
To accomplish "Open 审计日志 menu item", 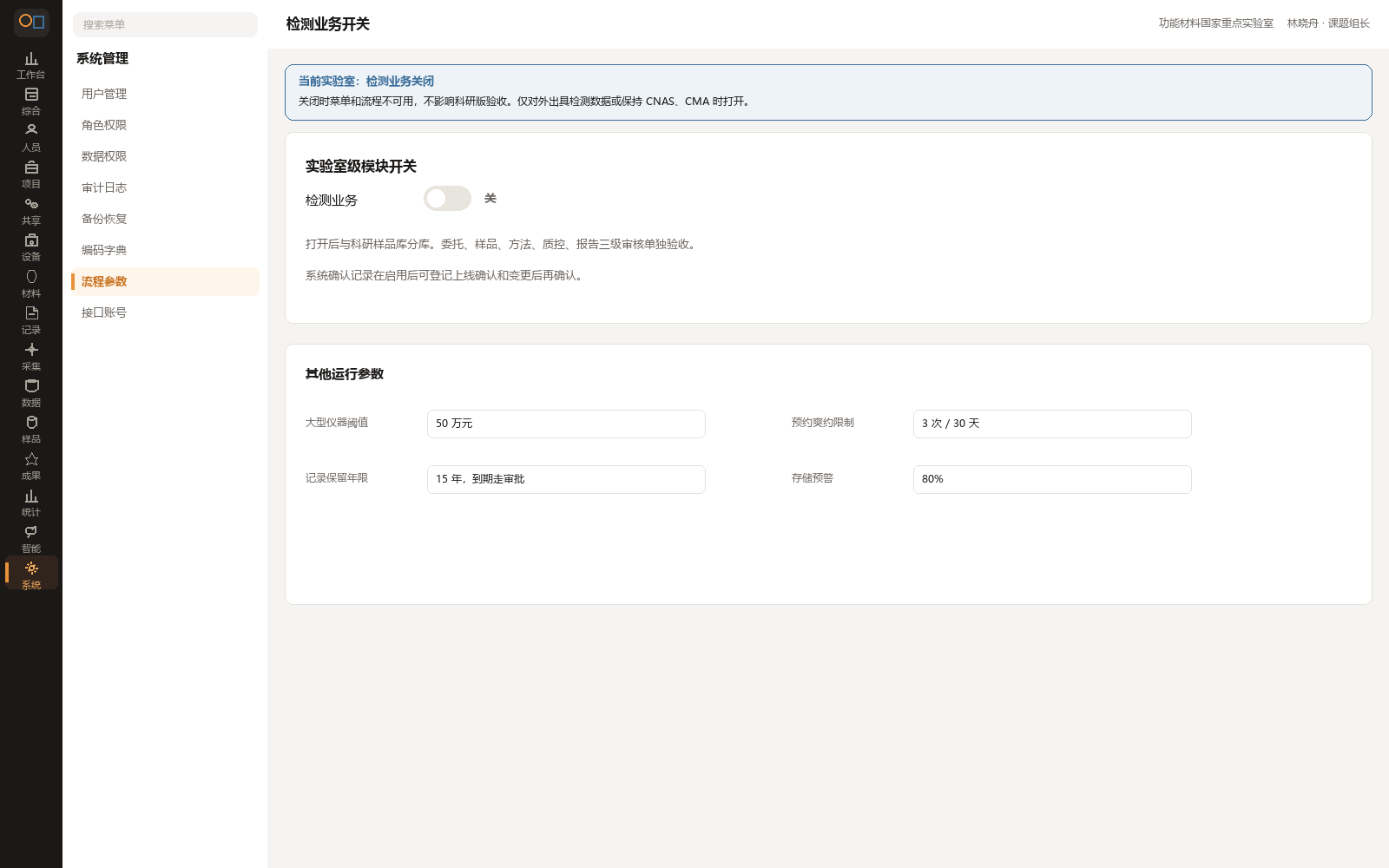I will point(165,187).
